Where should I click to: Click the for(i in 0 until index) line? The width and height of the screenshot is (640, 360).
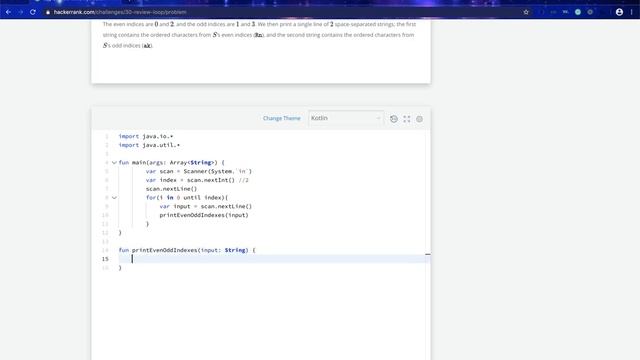click(x=187, y=198)
